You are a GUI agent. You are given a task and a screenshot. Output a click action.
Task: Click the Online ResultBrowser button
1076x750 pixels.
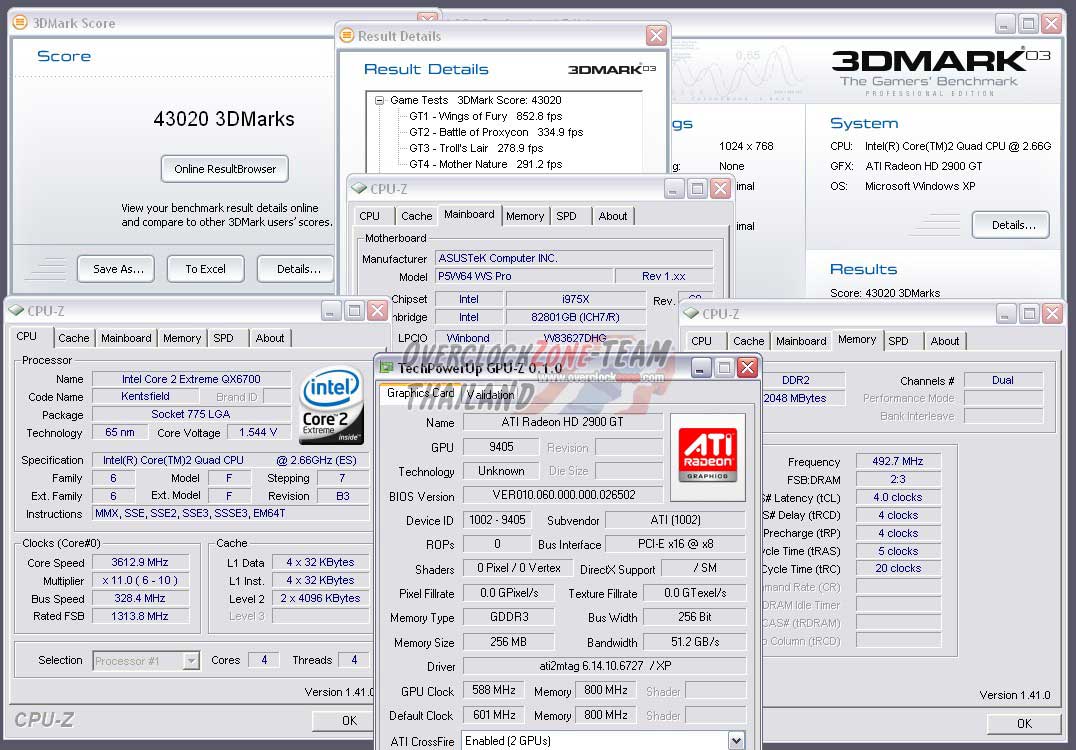point(224,169)
